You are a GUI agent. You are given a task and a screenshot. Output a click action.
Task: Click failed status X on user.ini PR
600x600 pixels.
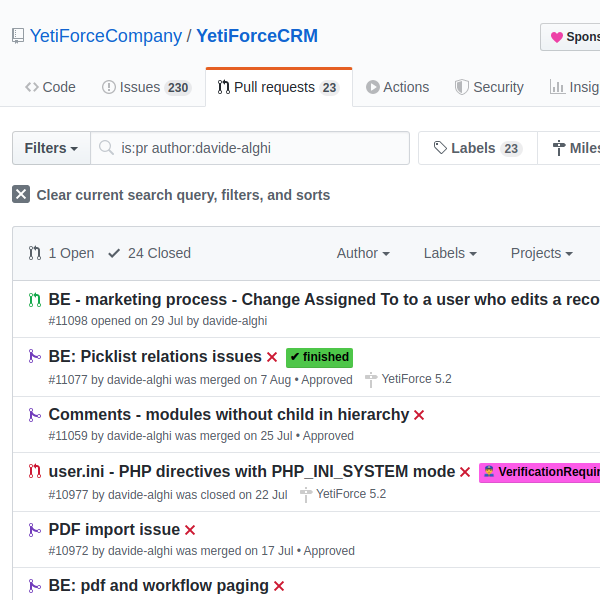(465, 472)
